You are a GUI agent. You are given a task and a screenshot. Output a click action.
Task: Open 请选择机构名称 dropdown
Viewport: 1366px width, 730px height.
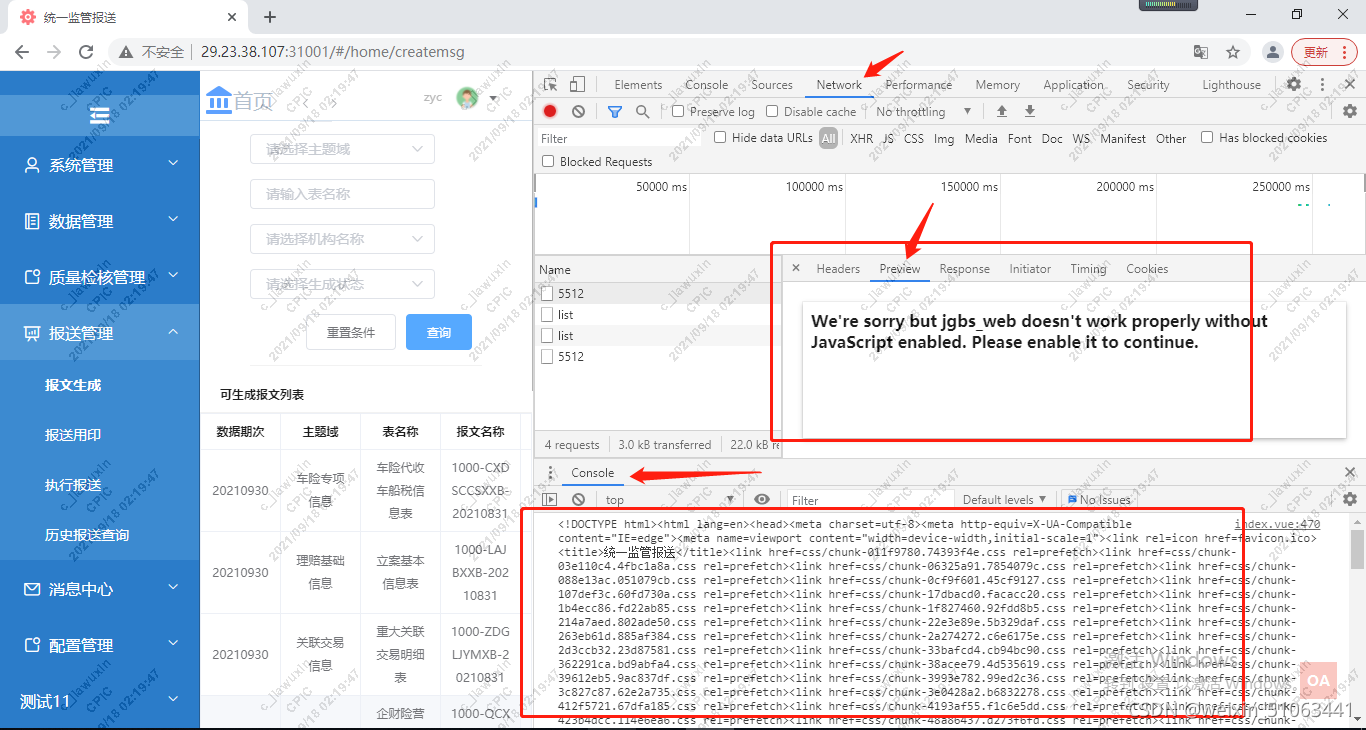(x=342, y=239)
